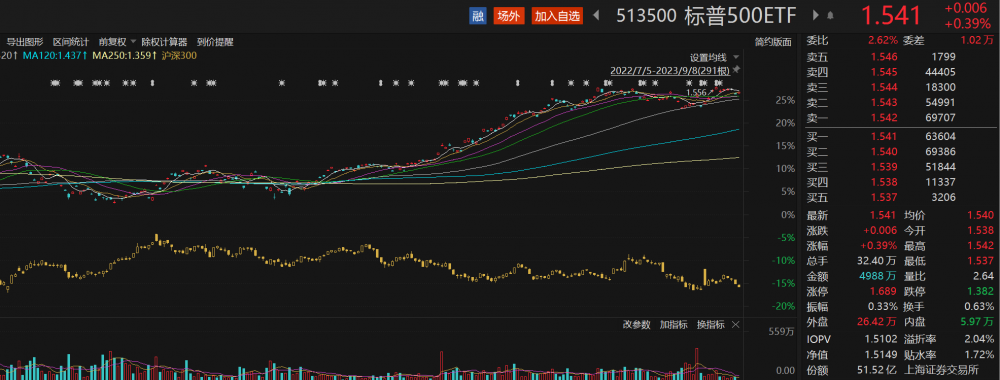Add stock via 加入自选 button
Image resolution: width=1000 pixels, height=380 pixels.
(558, 16)
